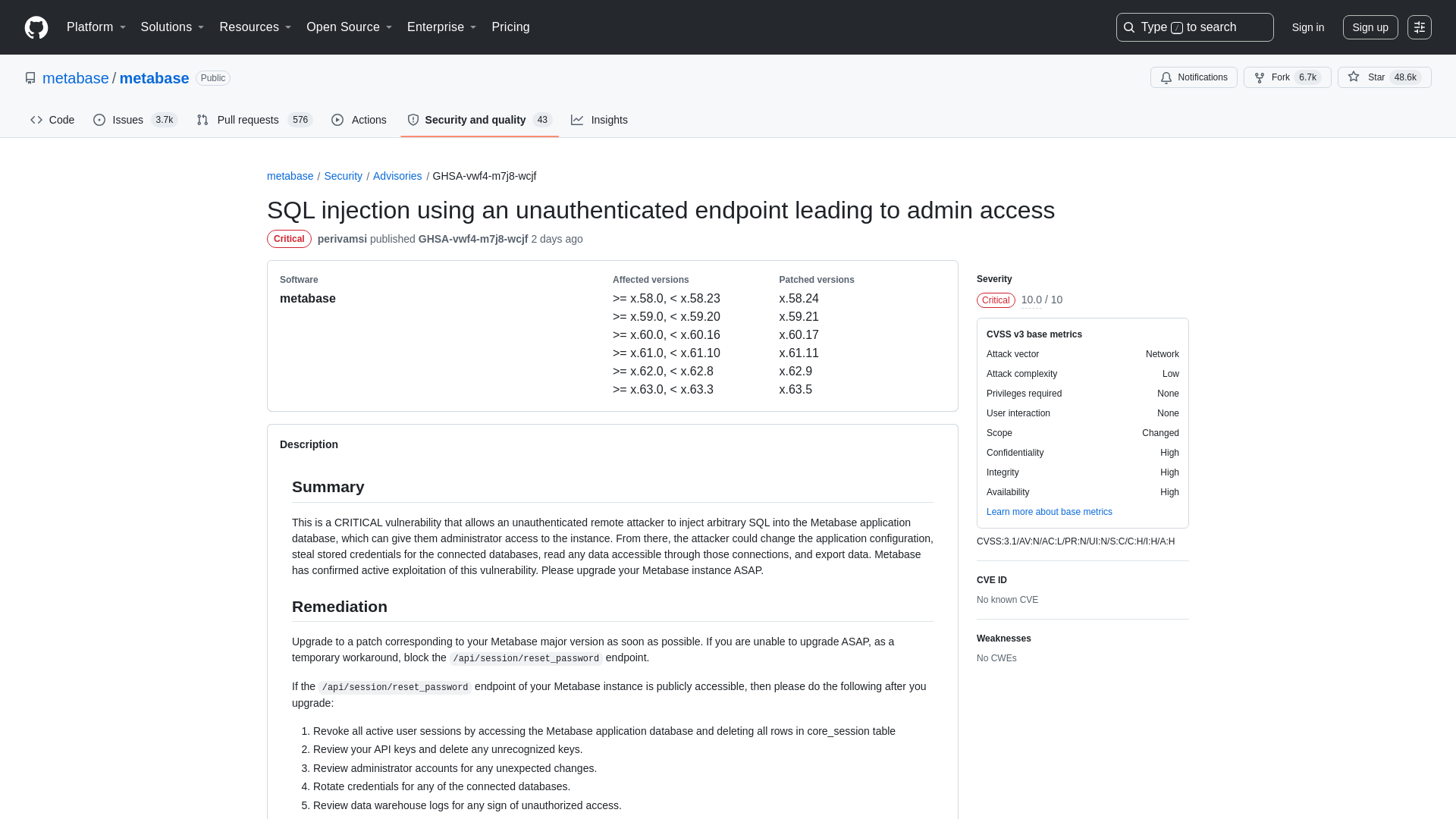
Task: Expand the Enterprise menu
Action: coord(442,27)
